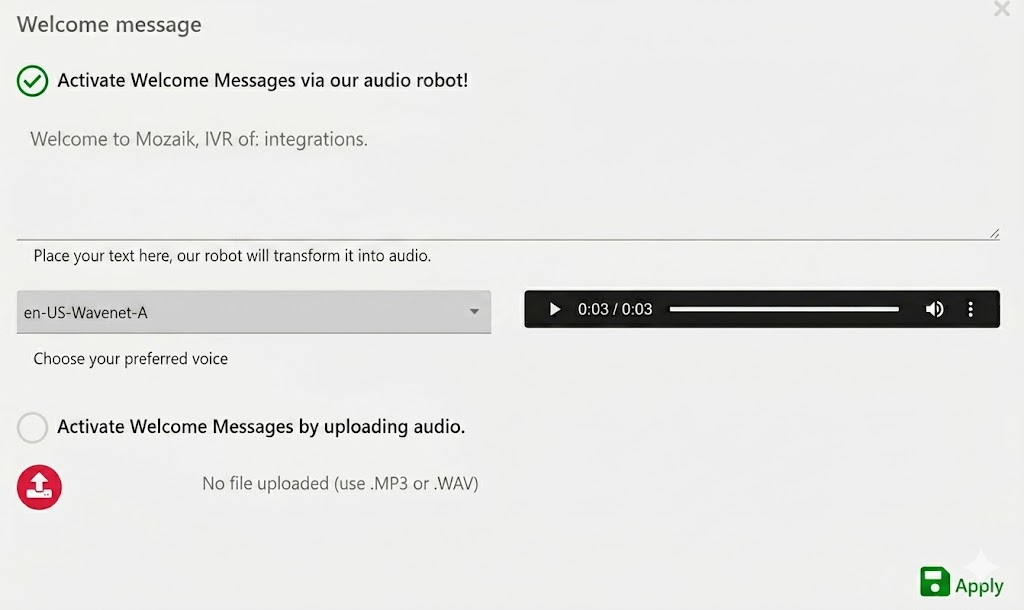Focus the welcome message text area

click(x=508, y=178)
